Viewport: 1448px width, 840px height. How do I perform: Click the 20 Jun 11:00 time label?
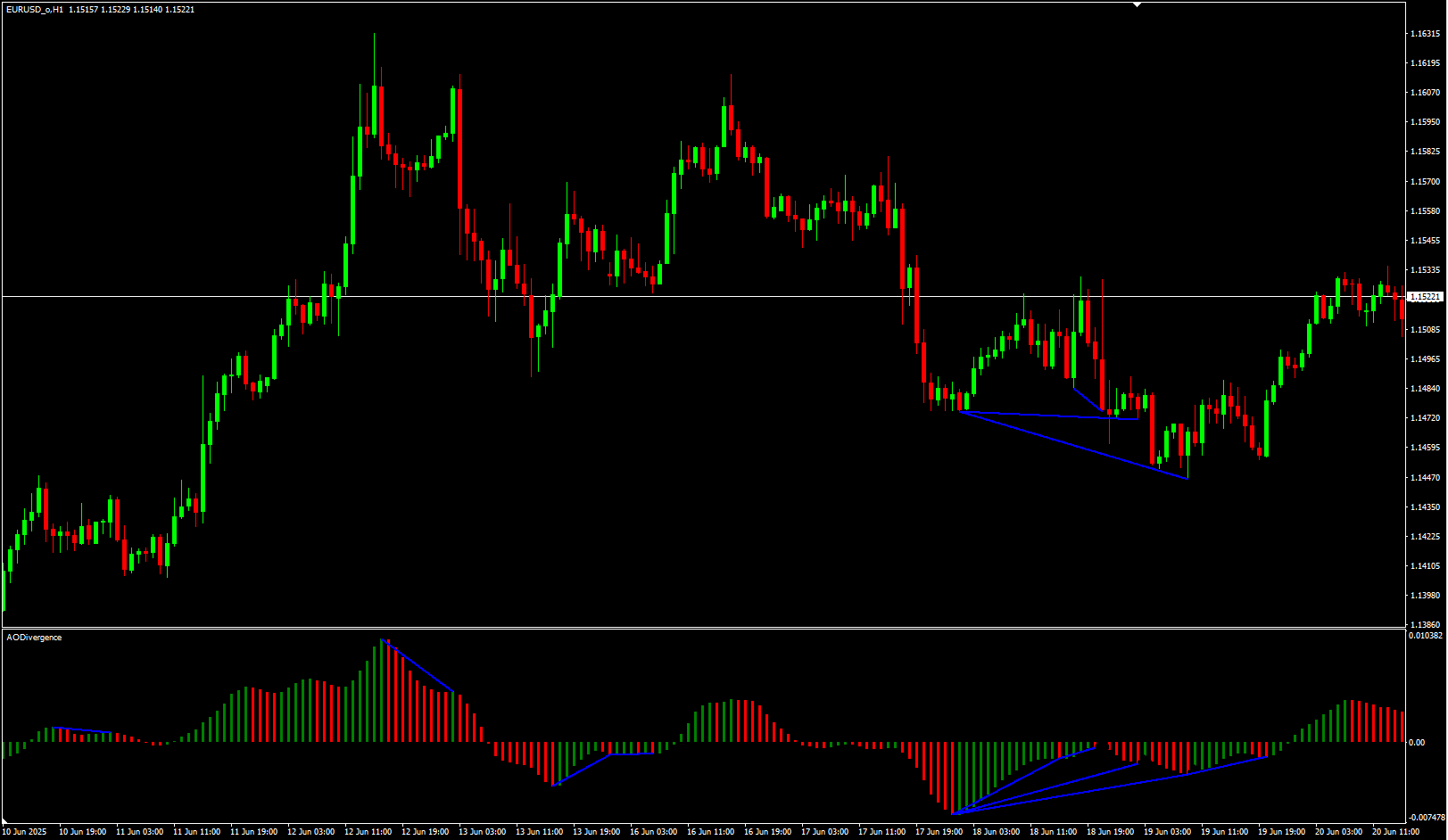[1395, 832]
